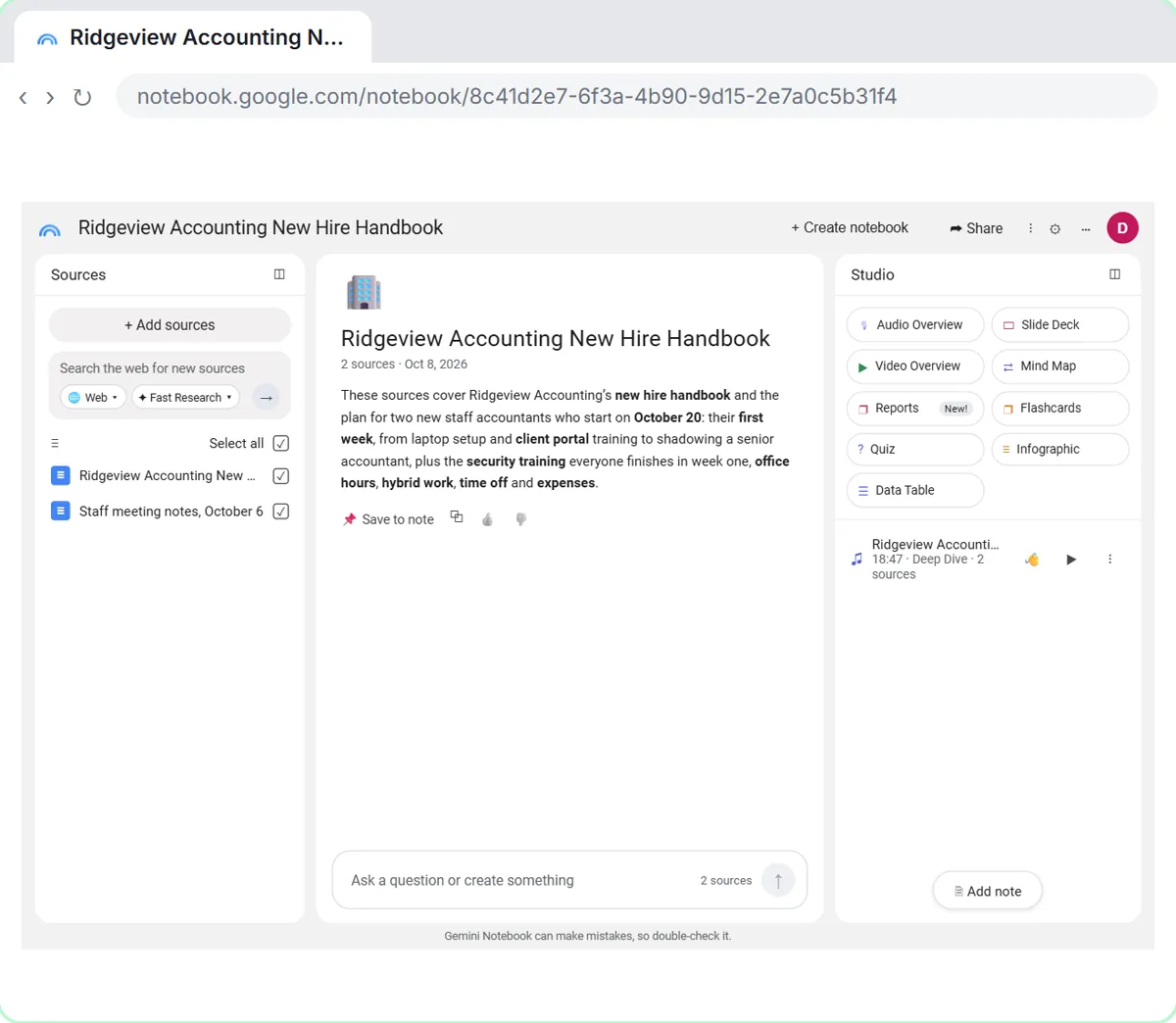This screenshot has width=1176, height=1023.
Task: Uncheck the Ridgeview Accounting New source checkbox
Action: [281, 476]
